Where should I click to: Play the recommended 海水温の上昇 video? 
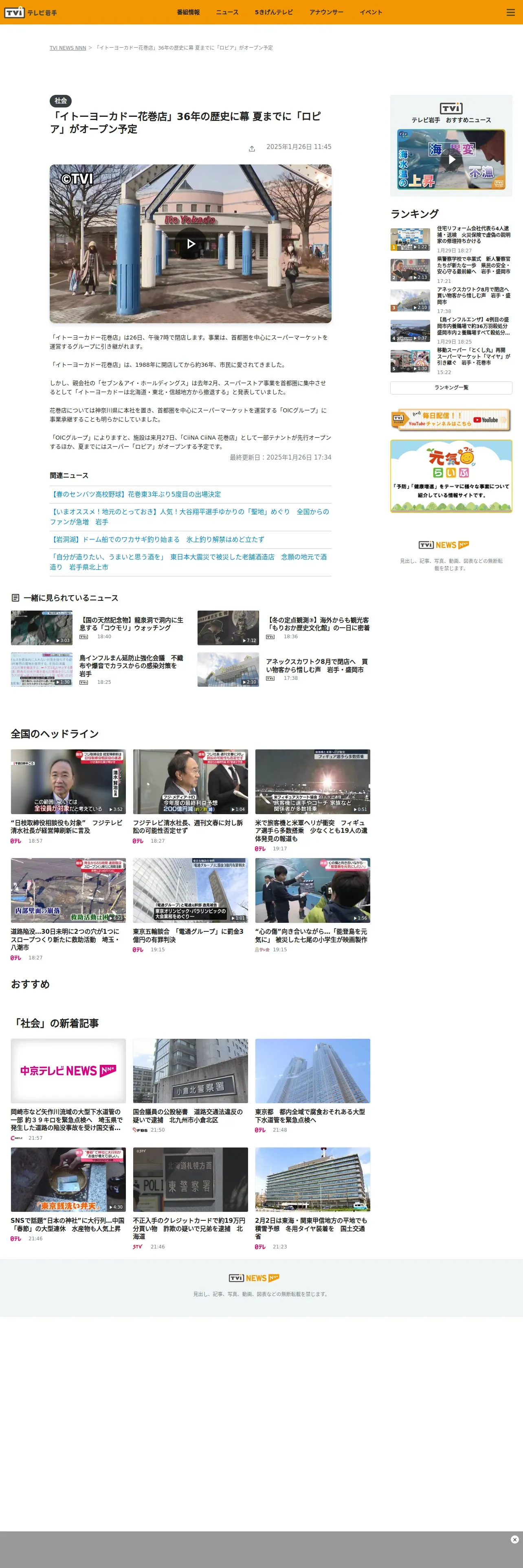[451, 160]
